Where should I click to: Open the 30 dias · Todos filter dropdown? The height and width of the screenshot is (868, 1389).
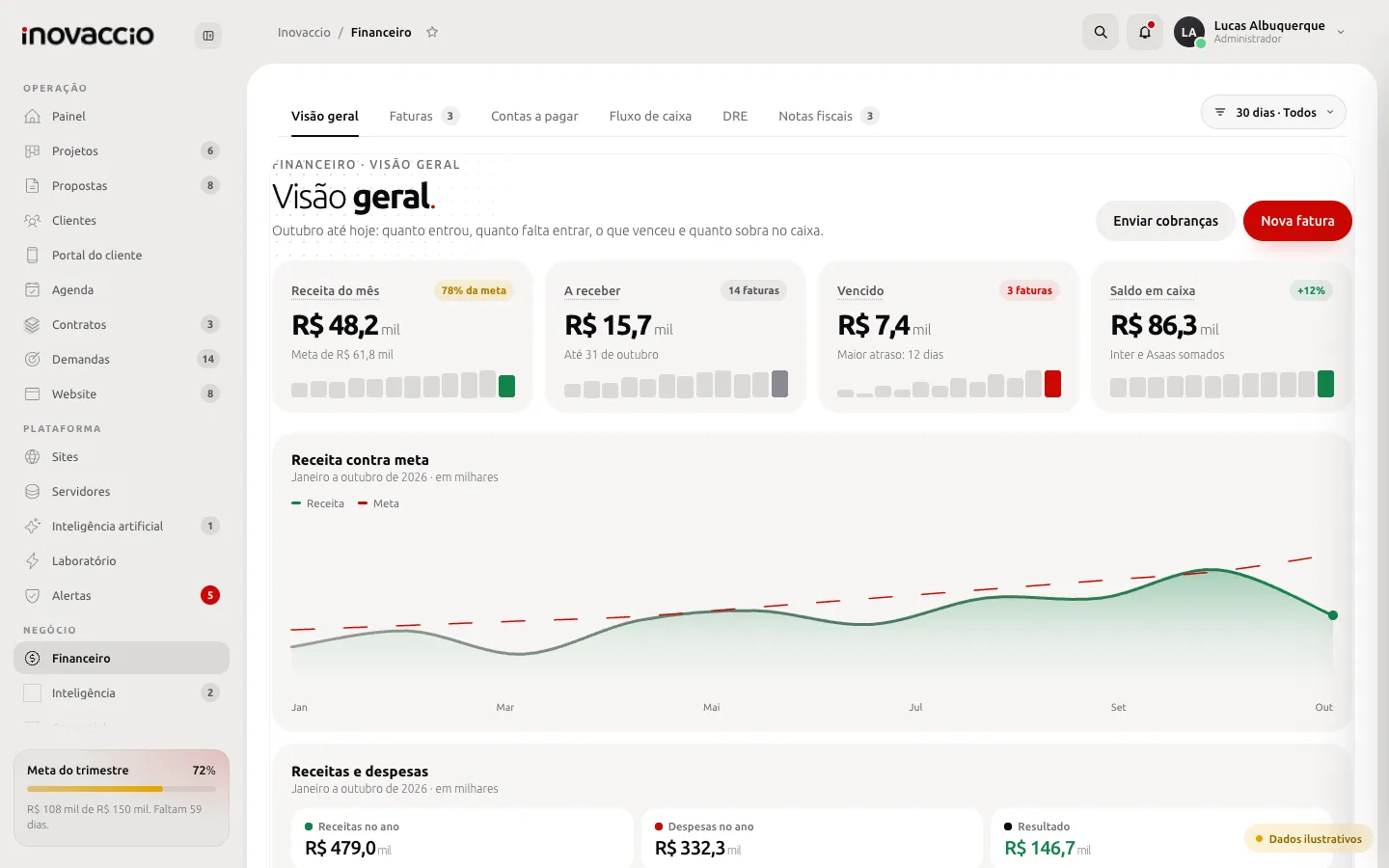tap(1273, 112)
